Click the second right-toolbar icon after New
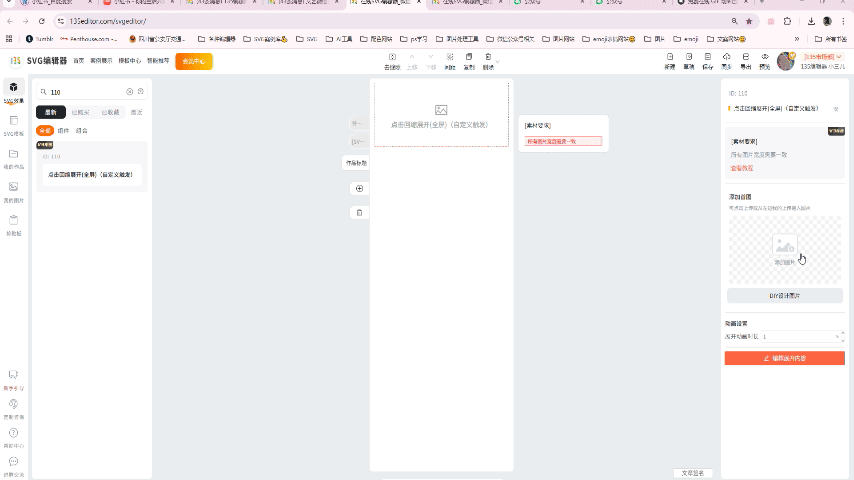This screenshot has width=854, height=480. (689, 61)
